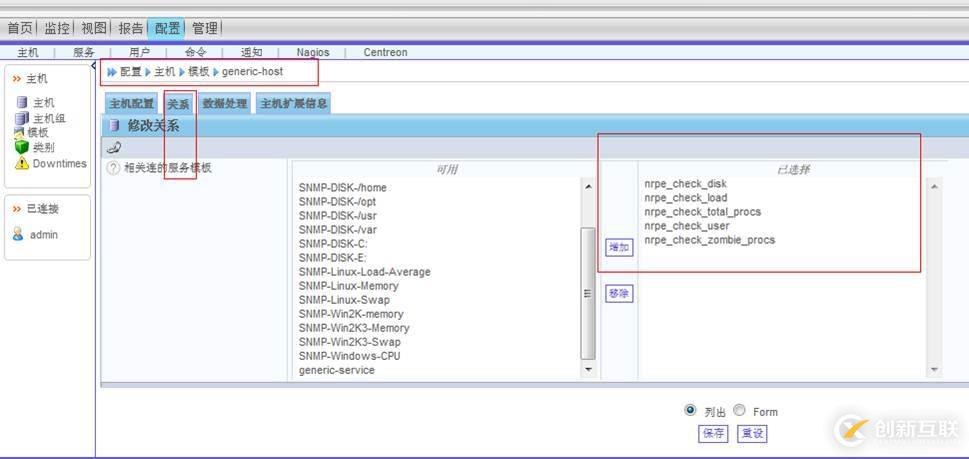This screenshot has height=459, width=969.
Task: Click the 移除 remove button
Action: 619,294
